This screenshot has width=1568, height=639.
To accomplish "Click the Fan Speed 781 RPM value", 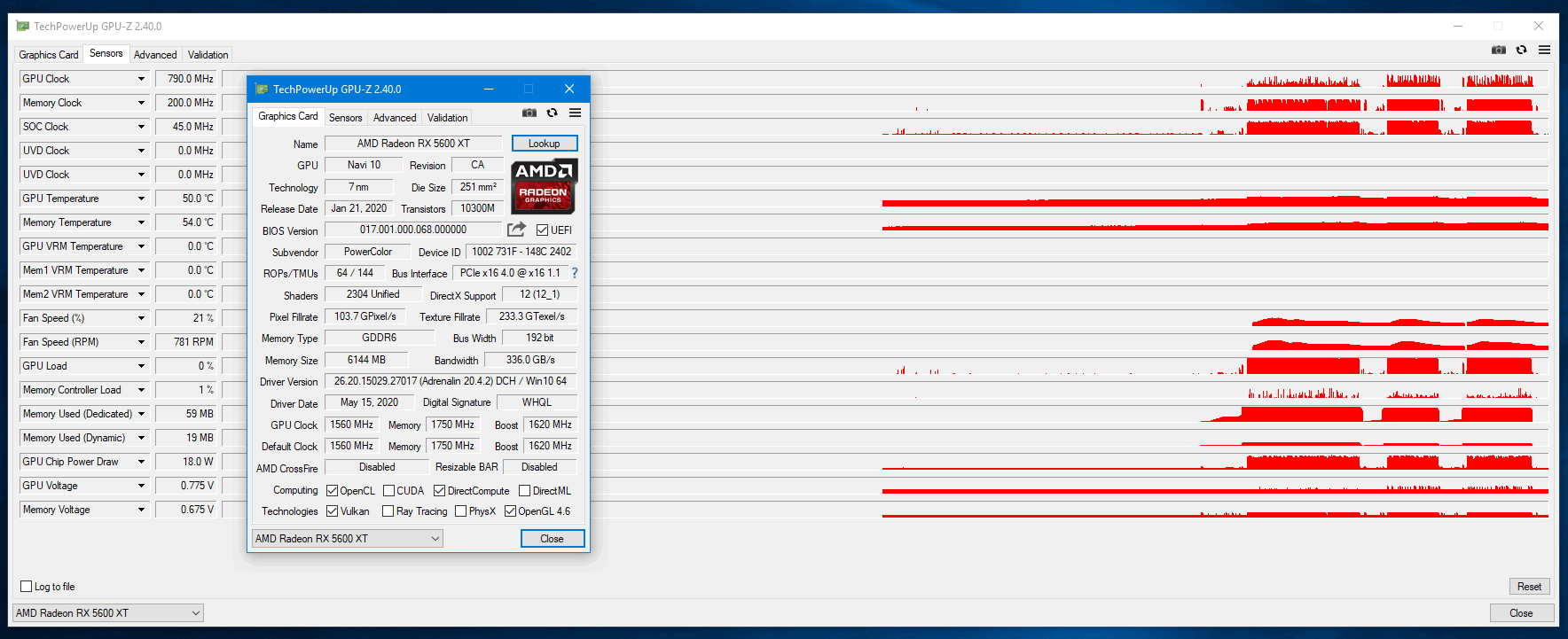I will (186, 342).
